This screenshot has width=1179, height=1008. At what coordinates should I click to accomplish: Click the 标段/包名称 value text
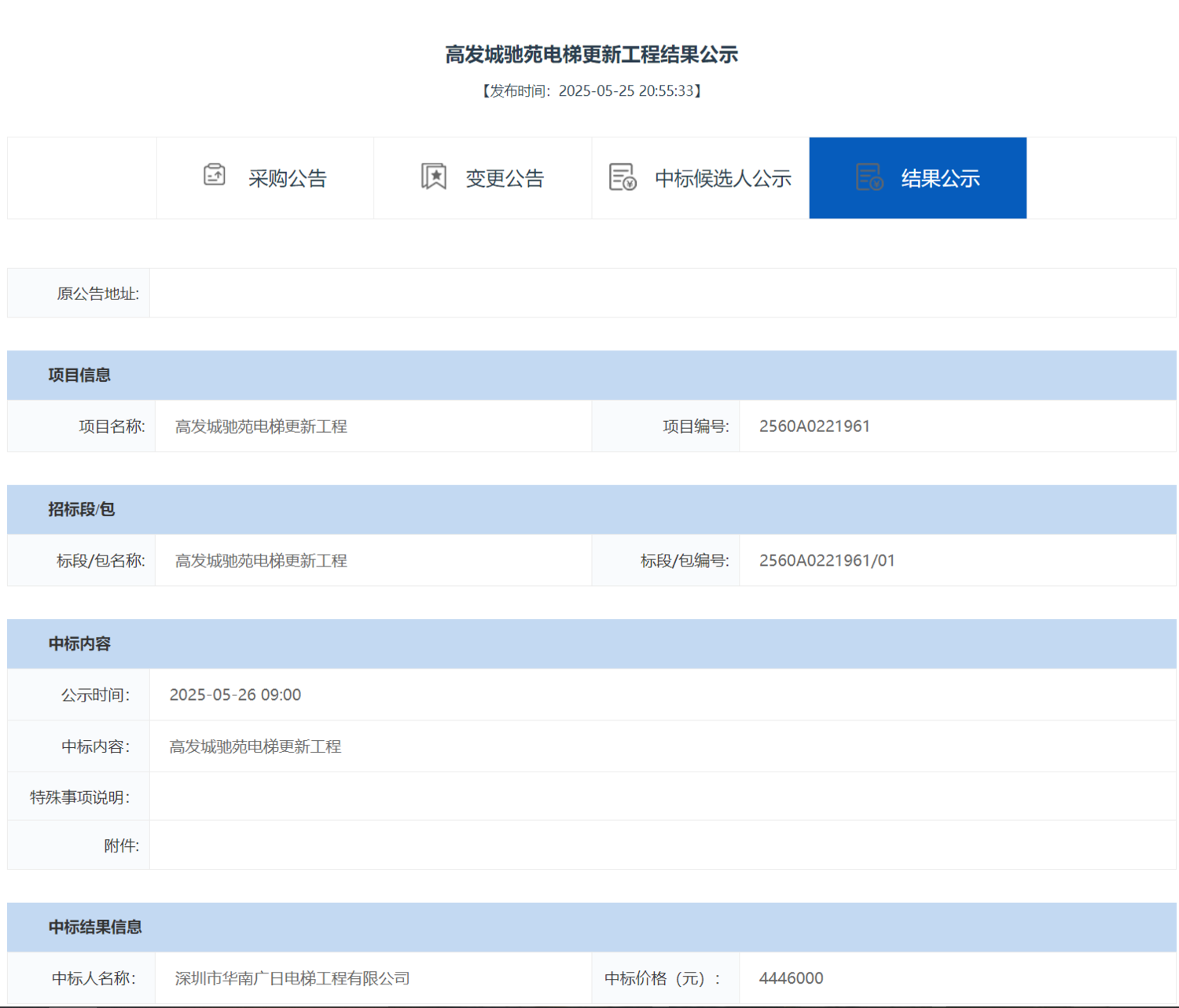pos(261,561)
